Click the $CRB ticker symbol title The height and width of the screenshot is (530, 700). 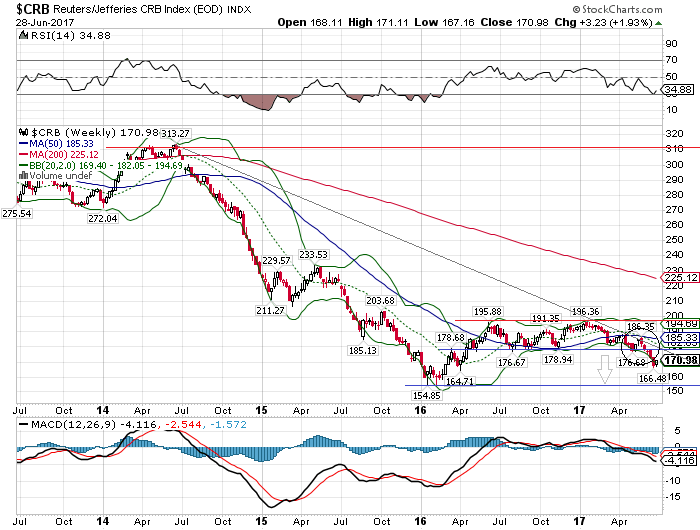[x=33, y=8]
